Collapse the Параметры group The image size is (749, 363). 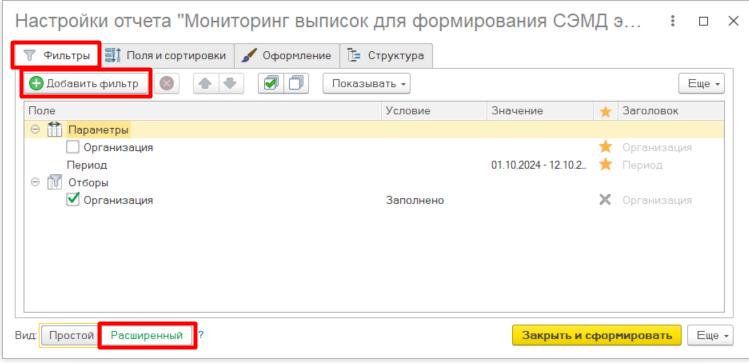pos(35,130)
